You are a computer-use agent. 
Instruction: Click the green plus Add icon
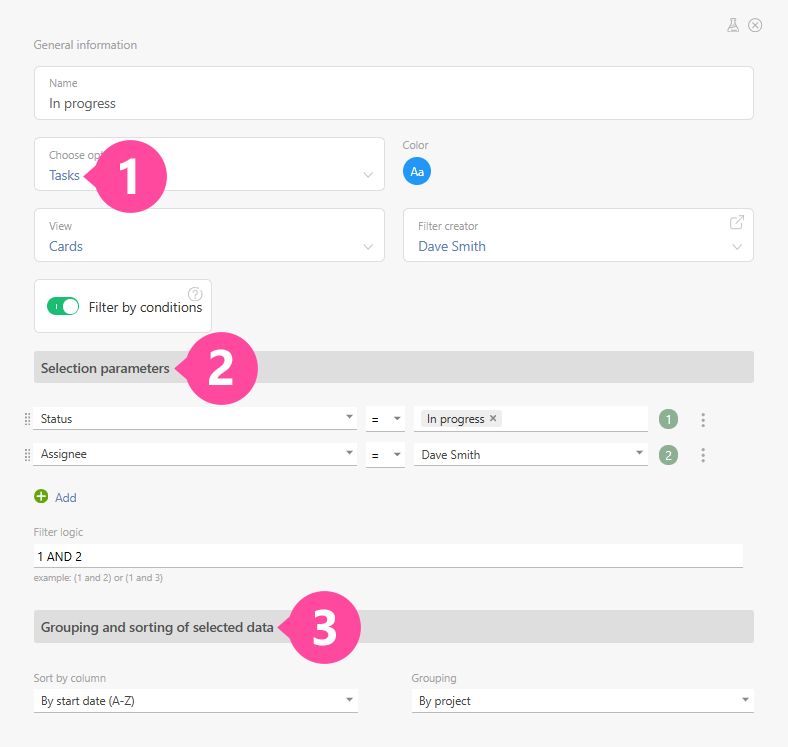41,496
